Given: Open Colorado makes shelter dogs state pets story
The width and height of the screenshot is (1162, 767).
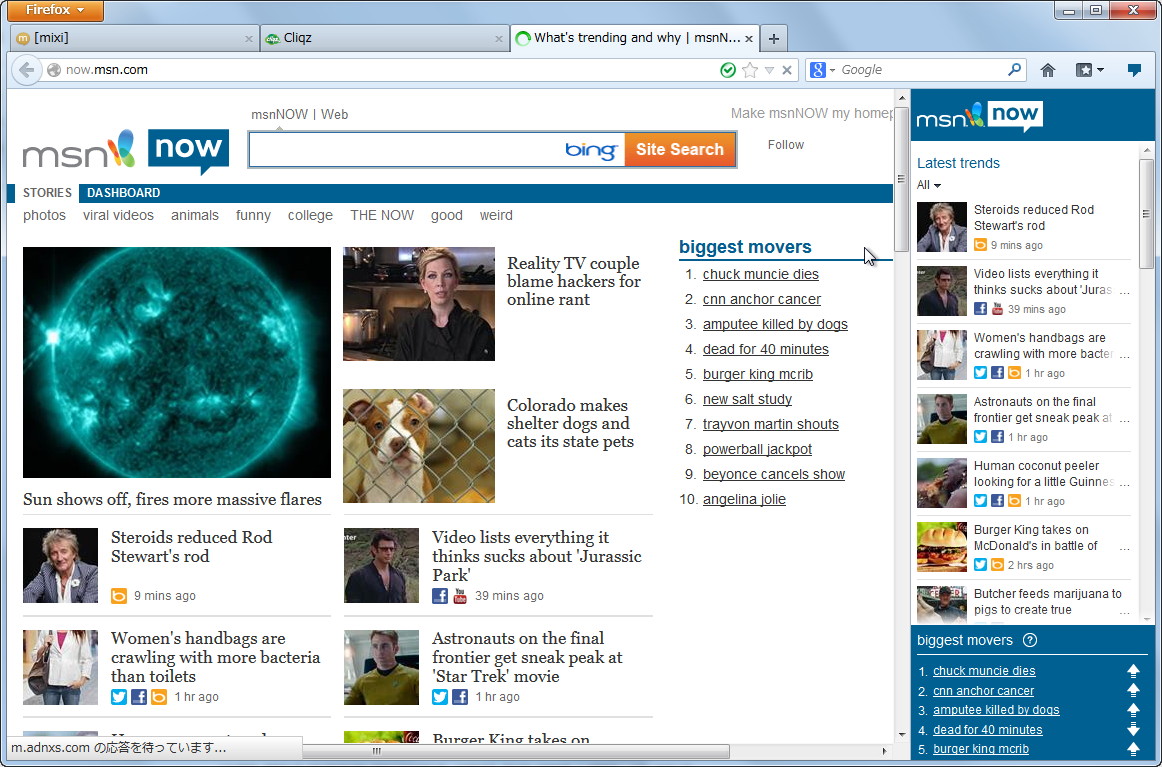Looking at the screenshot, I should (571, 424).
